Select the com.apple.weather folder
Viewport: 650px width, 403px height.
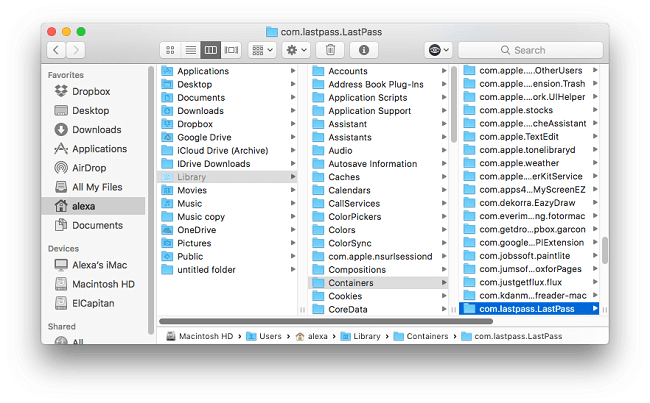click(530, 163)
